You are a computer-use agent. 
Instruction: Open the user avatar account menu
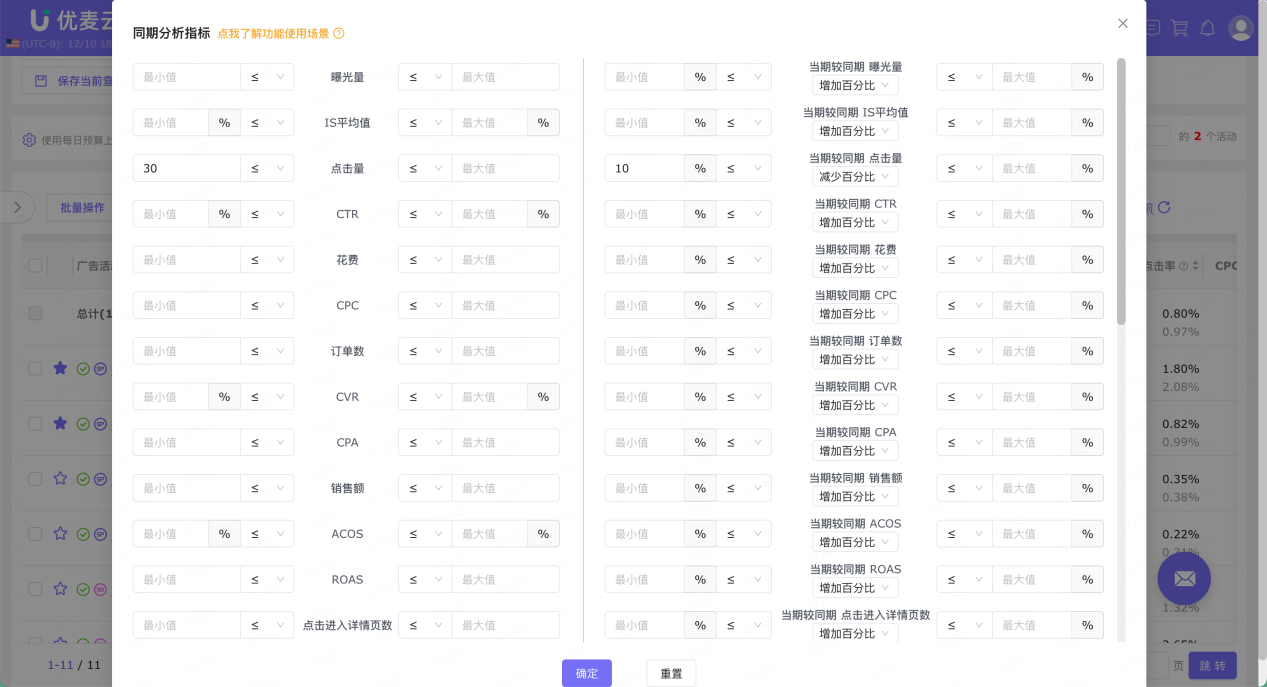1241,28
